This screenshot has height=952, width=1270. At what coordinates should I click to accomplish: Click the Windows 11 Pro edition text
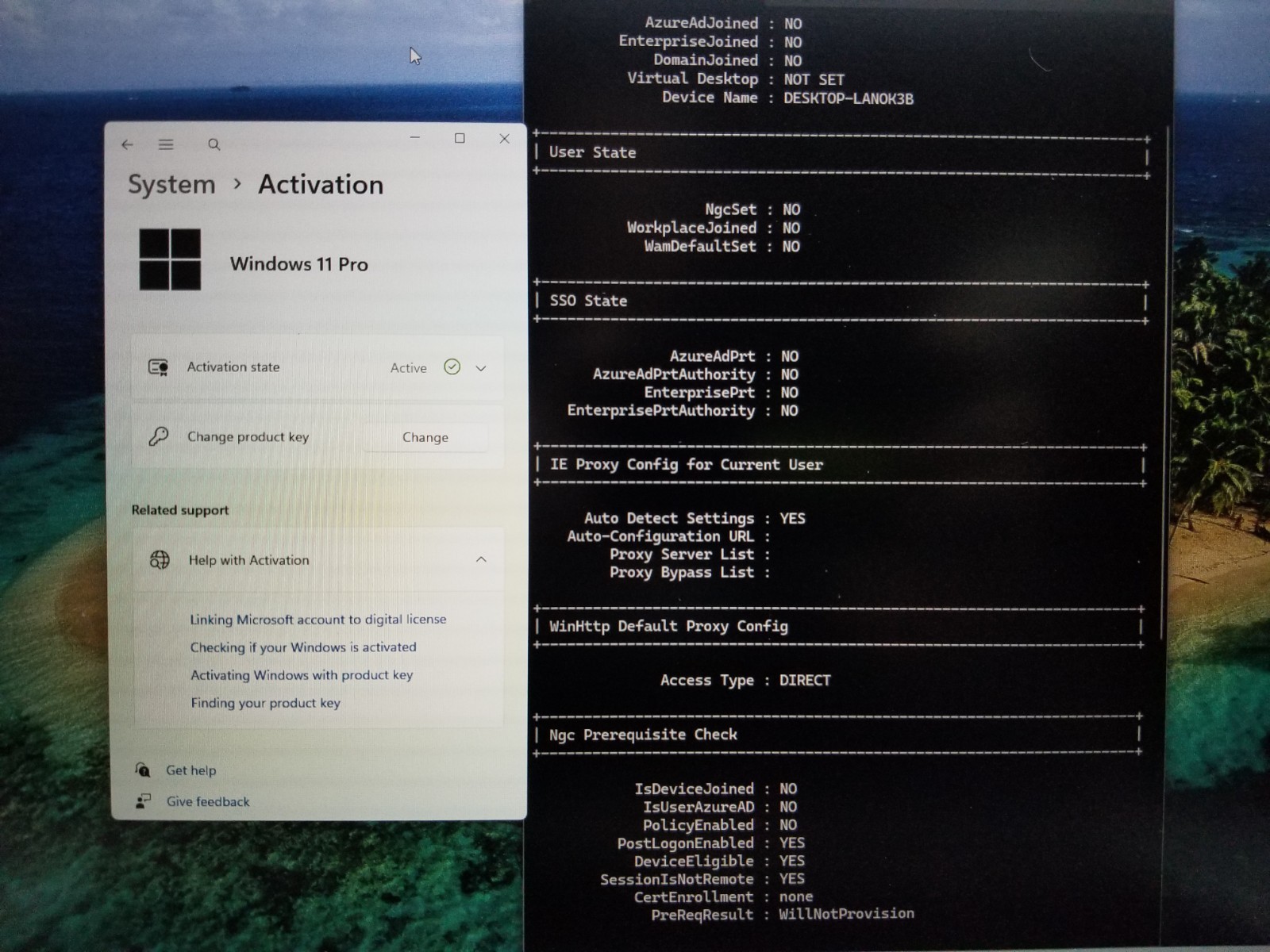click(299, 264)
